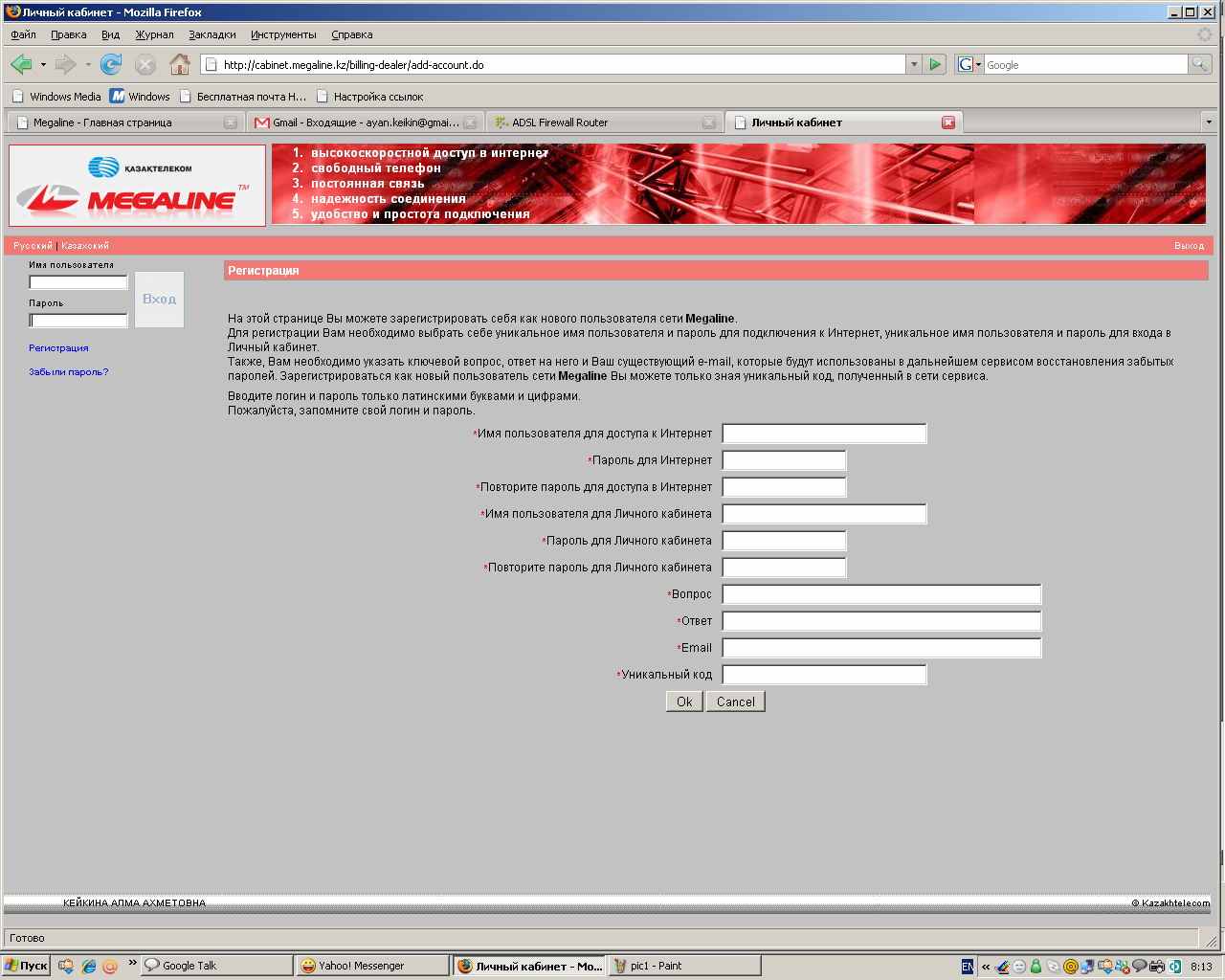
Task: Click the Cancel button in registration form
Action: coord(736,702)
